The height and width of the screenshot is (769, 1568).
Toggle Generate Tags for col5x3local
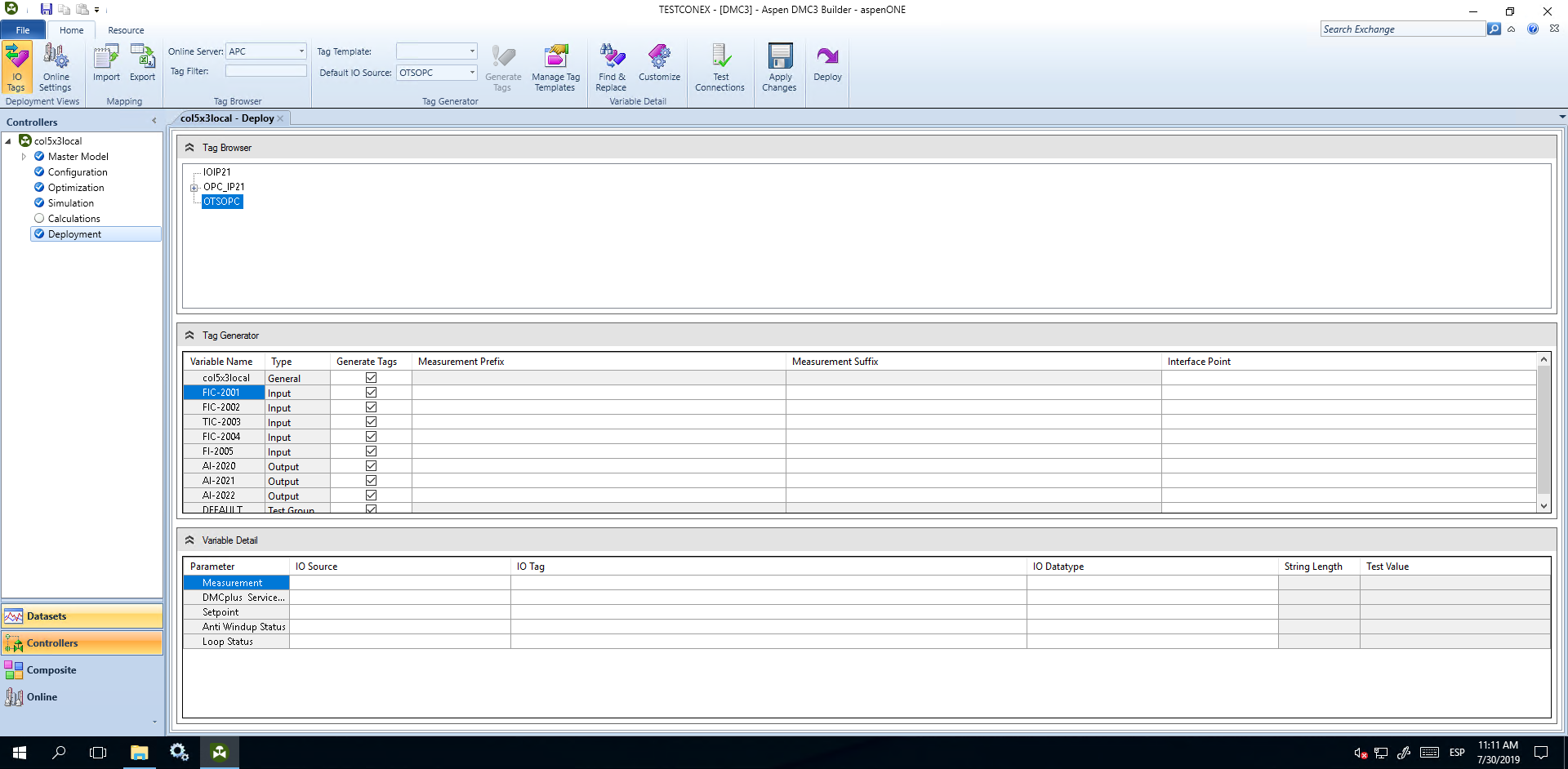[371, 378]
